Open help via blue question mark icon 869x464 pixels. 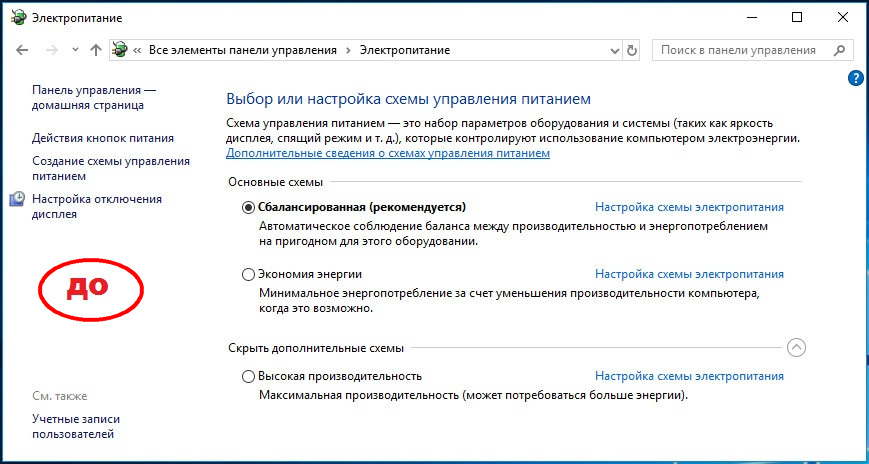click(855, 78)
